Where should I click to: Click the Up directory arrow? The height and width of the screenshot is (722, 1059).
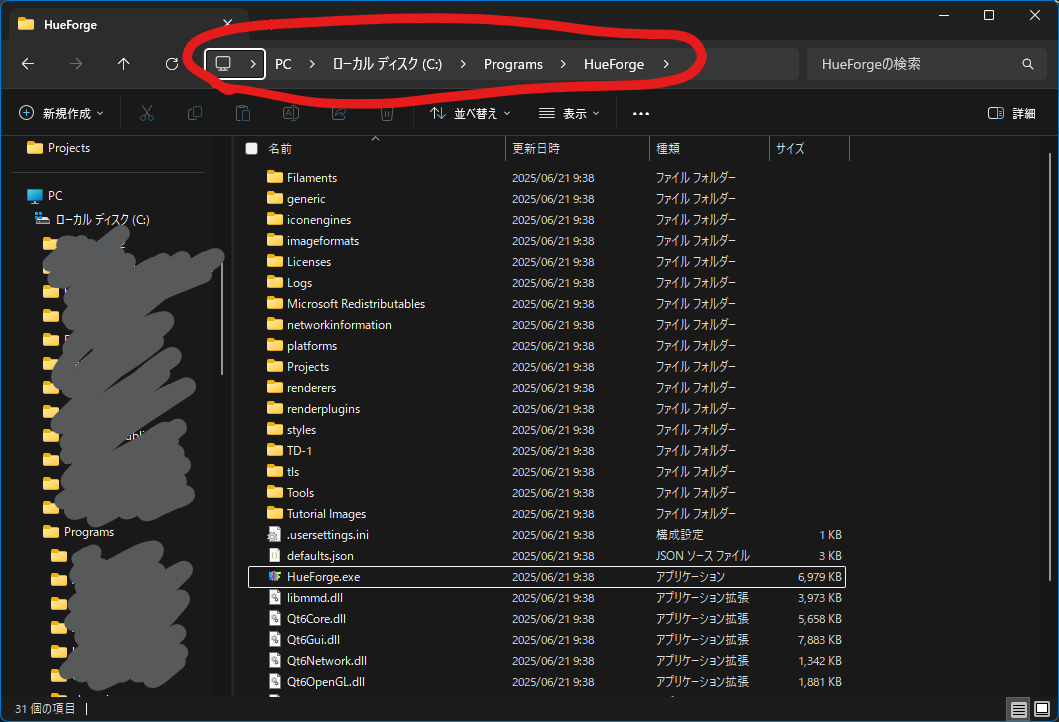(x=124, y=64)
